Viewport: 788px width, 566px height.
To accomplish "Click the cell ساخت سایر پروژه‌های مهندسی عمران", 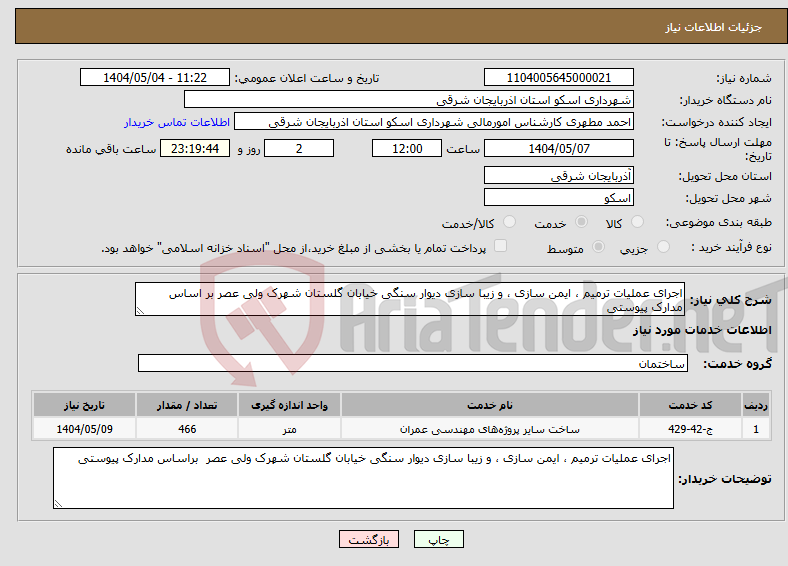I will [x=489, y=429].
